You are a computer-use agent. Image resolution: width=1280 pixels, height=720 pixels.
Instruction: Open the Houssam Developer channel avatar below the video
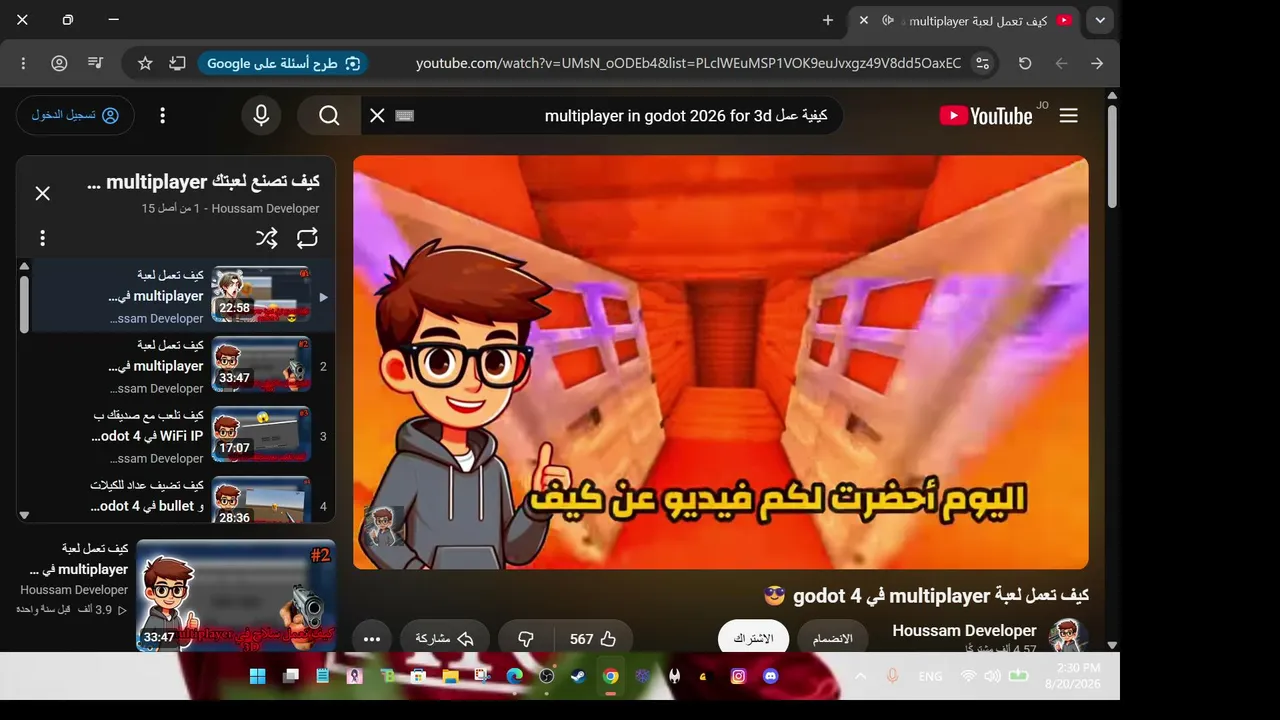(x=1068, y=637)
